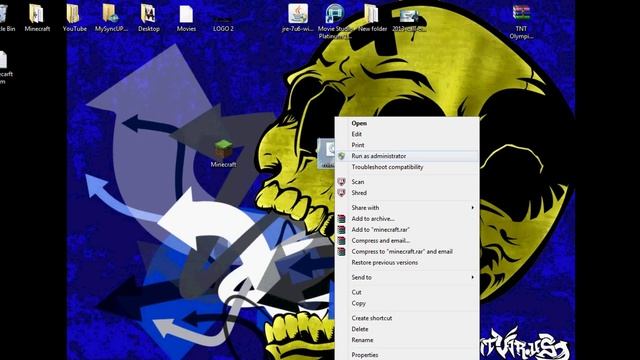Select the Minecraft folder icon on desktop
Screen dimensions: 640x360
click(37, 14)
